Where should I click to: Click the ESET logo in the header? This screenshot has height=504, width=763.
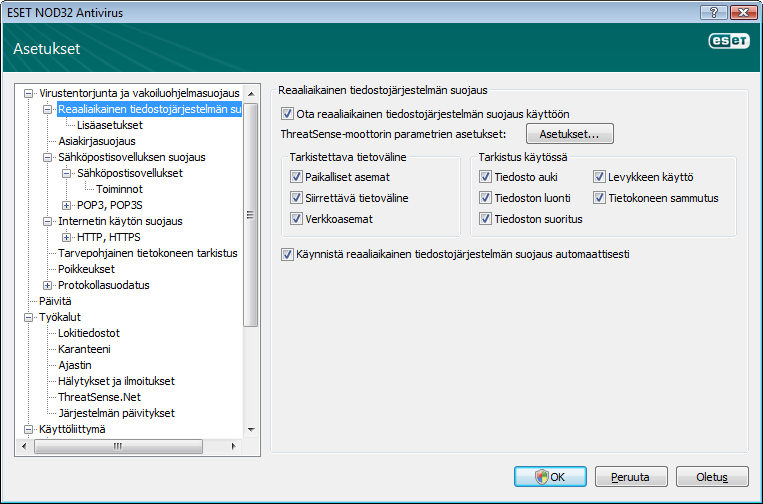click(729, 41)
